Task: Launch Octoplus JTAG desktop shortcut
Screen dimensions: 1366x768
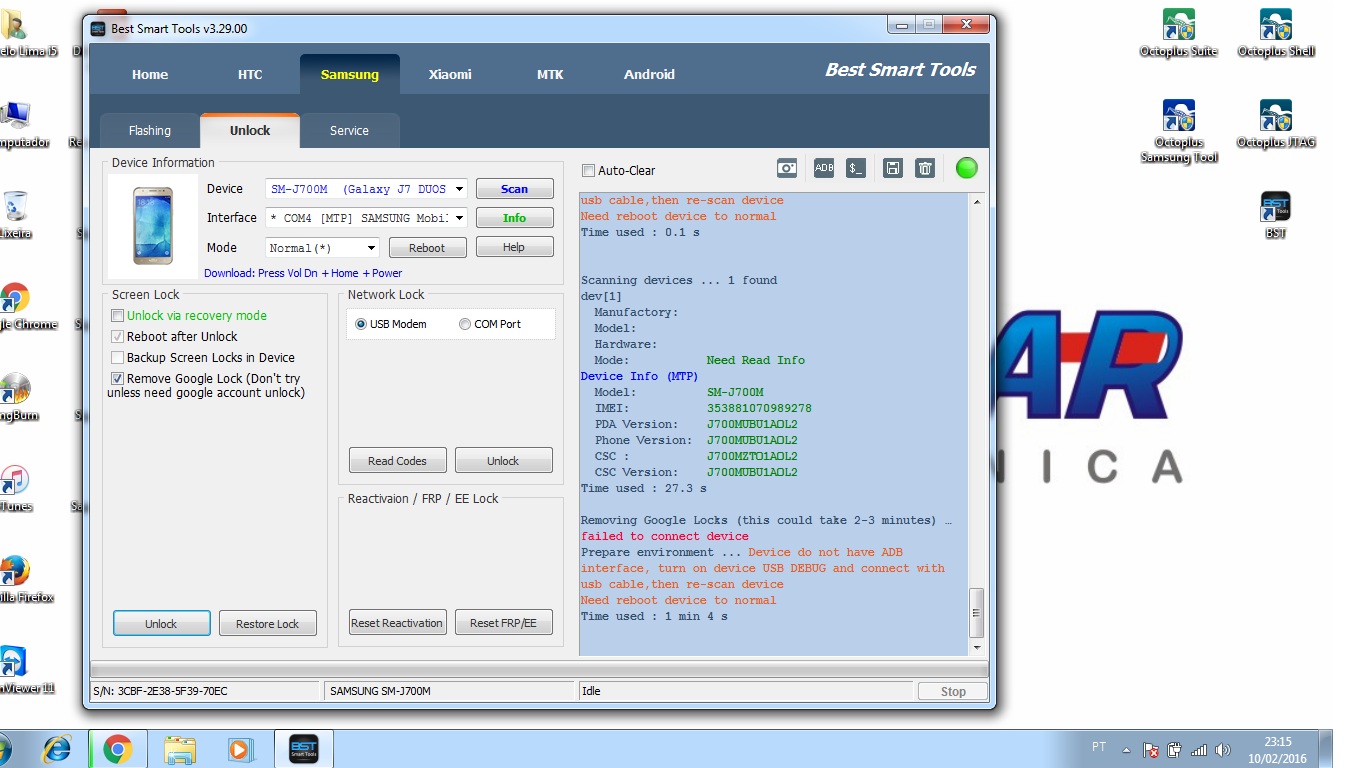Action: [x=1275, y=124]
